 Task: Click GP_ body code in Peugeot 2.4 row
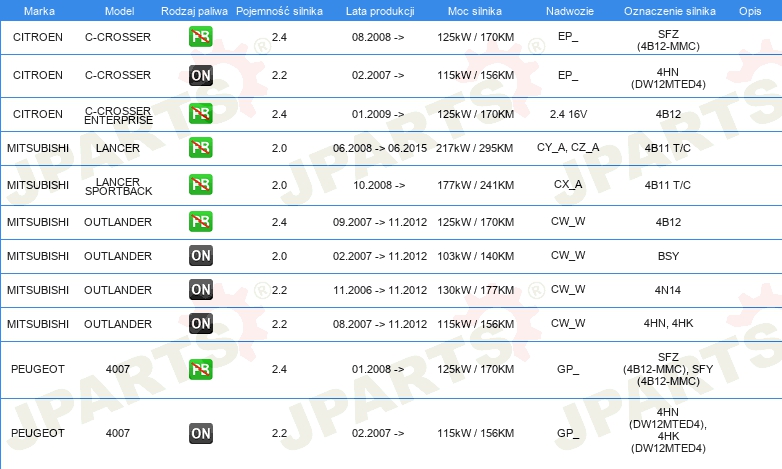(568, 369)
